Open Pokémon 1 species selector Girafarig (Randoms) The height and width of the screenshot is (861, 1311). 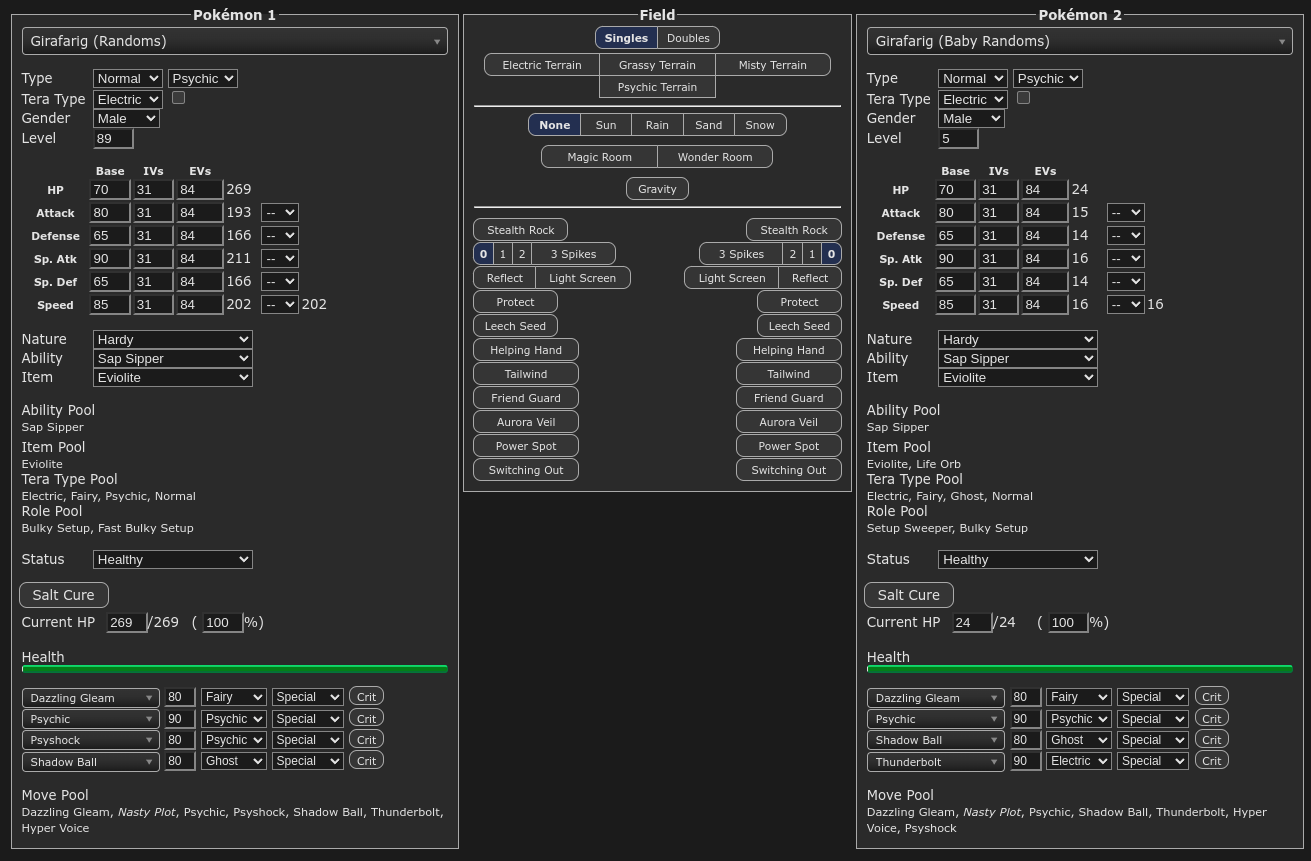[x=235, y=41]
